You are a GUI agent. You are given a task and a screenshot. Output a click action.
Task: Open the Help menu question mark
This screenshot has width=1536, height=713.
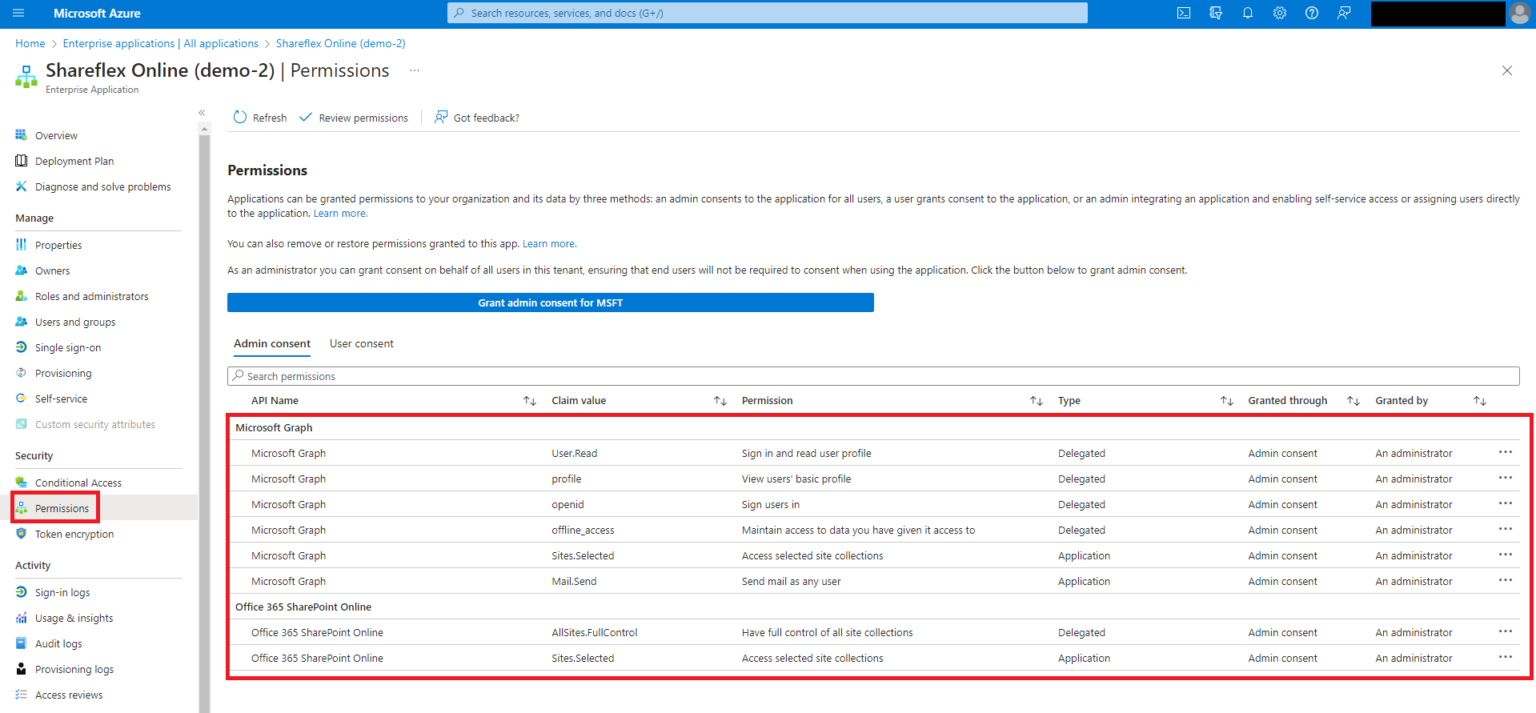[1311, 13]
